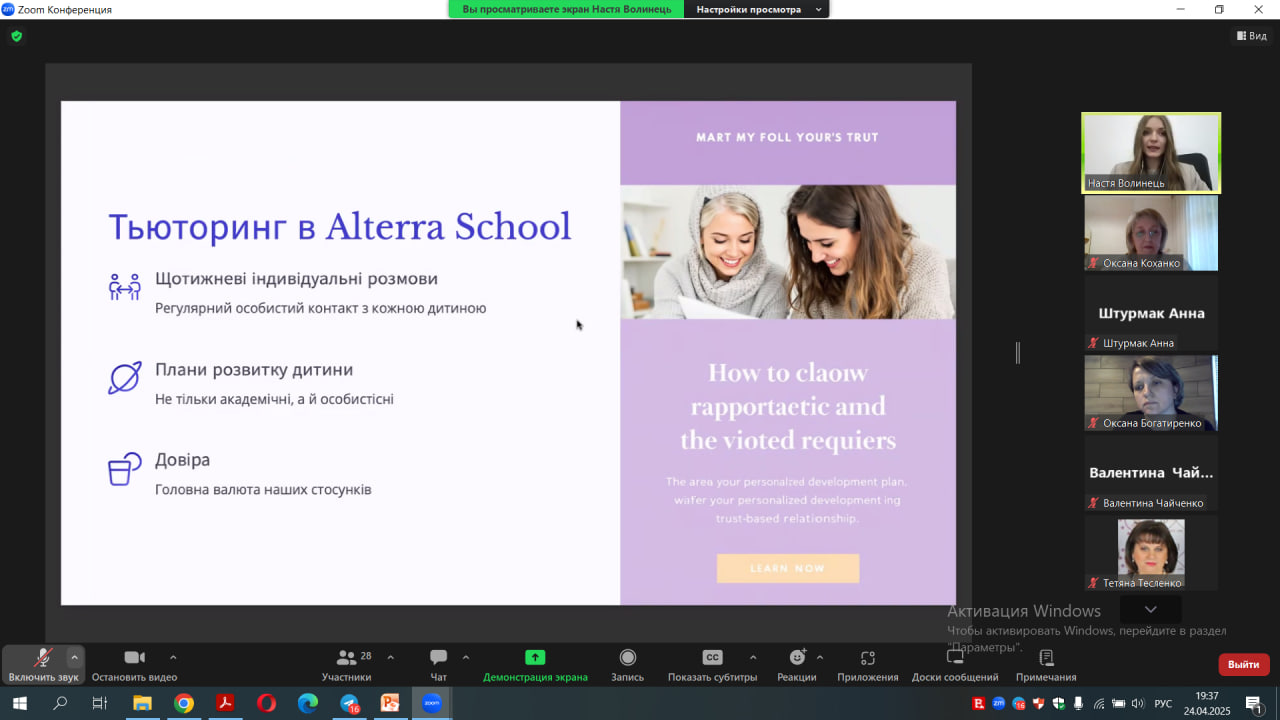1280x720 pixels.
Task: Click slide title Тьюторинг в Alterra School
Action: [340, 227]
